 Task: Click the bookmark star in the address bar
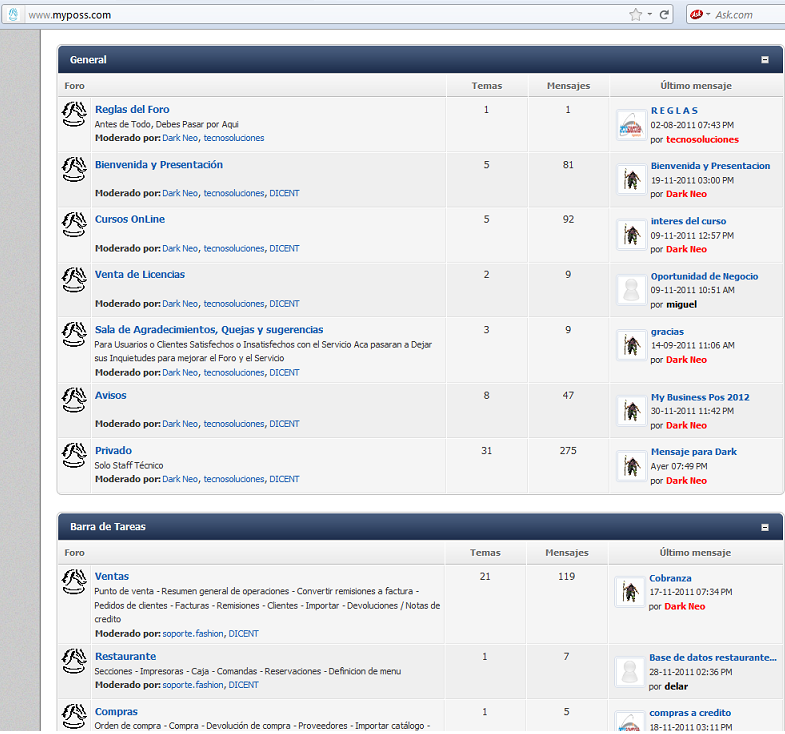click(635, 14)
